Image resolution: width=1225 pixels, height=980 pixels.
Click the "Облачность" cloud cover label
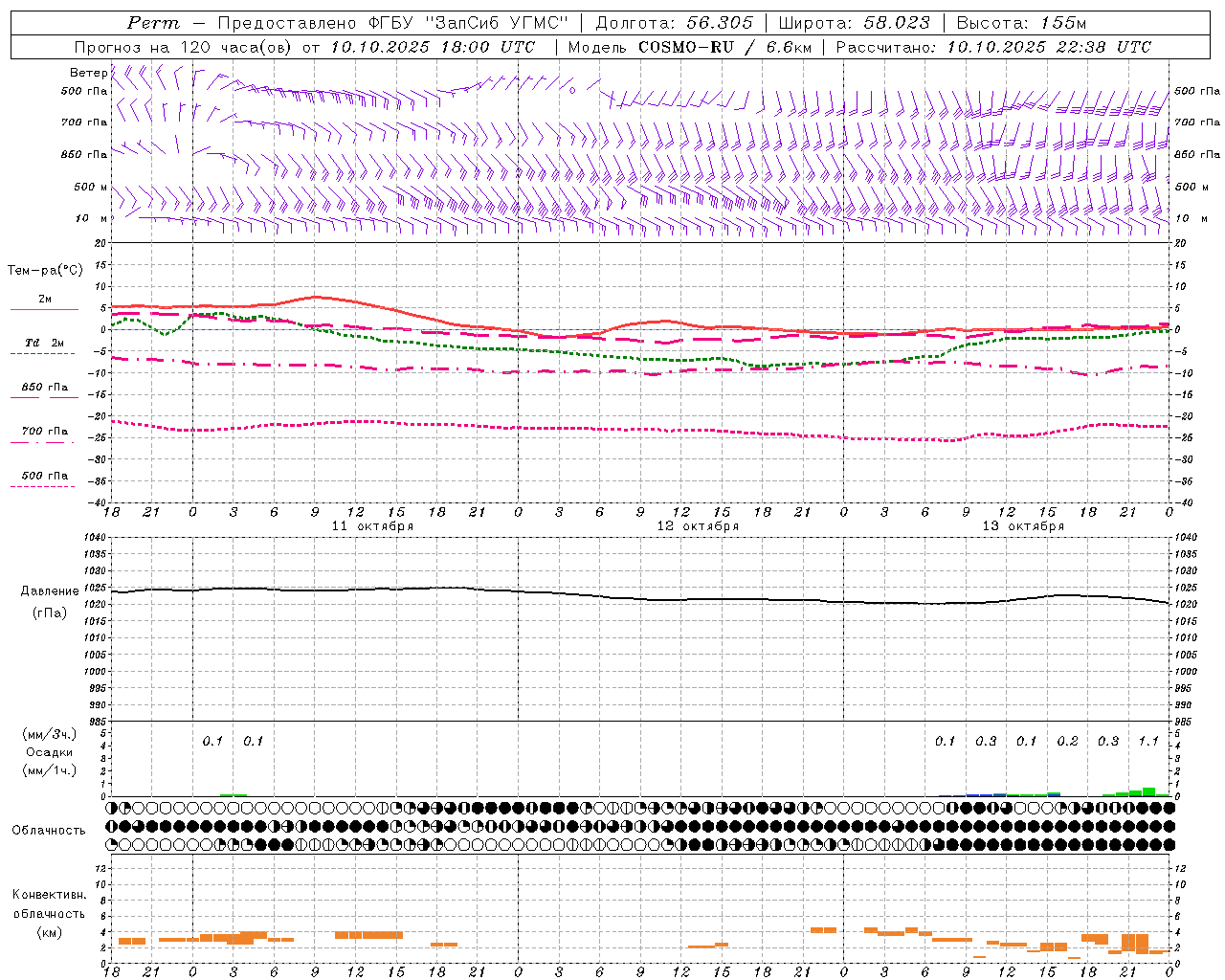(49, 831)
